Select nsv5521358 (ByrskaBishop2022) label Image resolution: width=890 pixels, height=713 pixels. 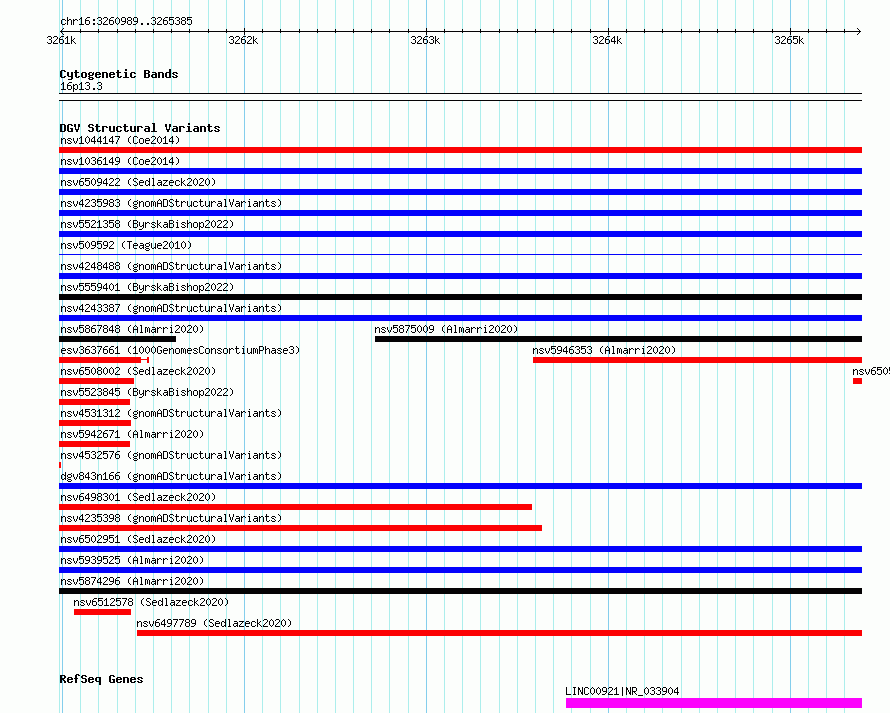pyautogui.click(x=147, y=224)
